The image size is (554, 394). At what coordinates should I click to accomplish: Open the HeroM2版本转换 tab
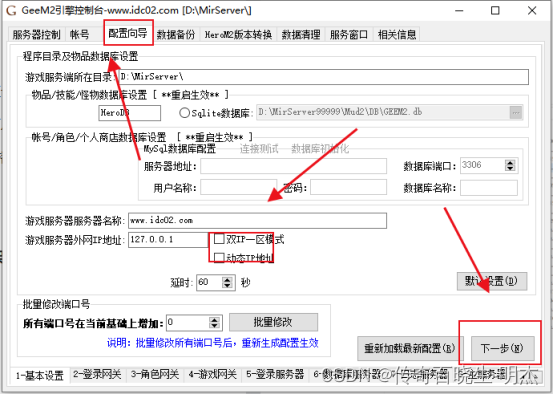coord(238,35)
